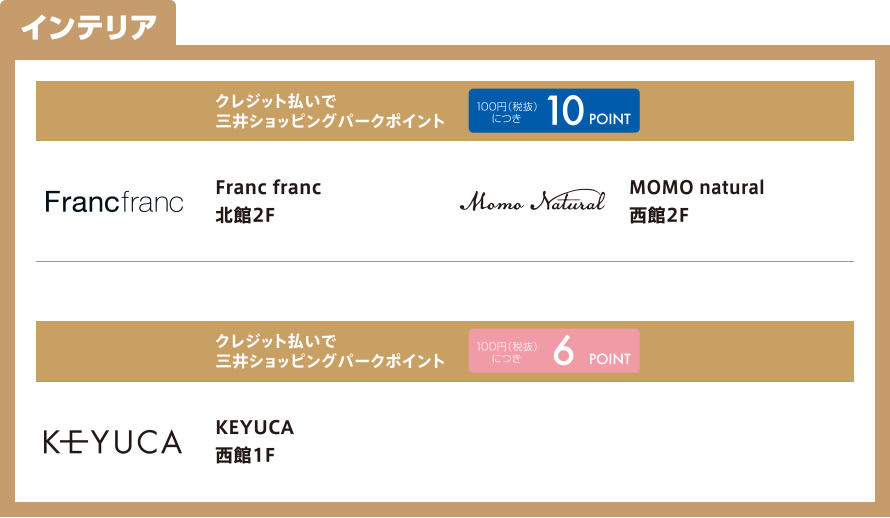Click the large number 10 in blue badge

(565, 110)
